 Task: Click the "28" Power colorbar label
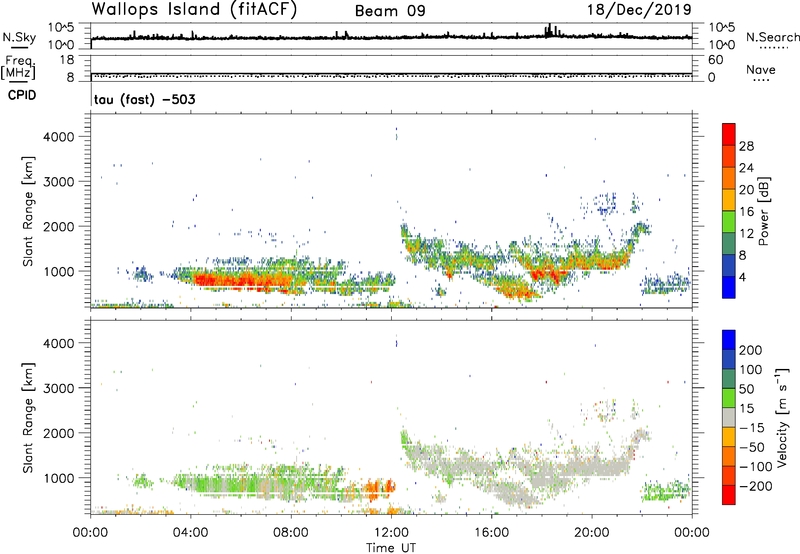[x=746, y=146]
